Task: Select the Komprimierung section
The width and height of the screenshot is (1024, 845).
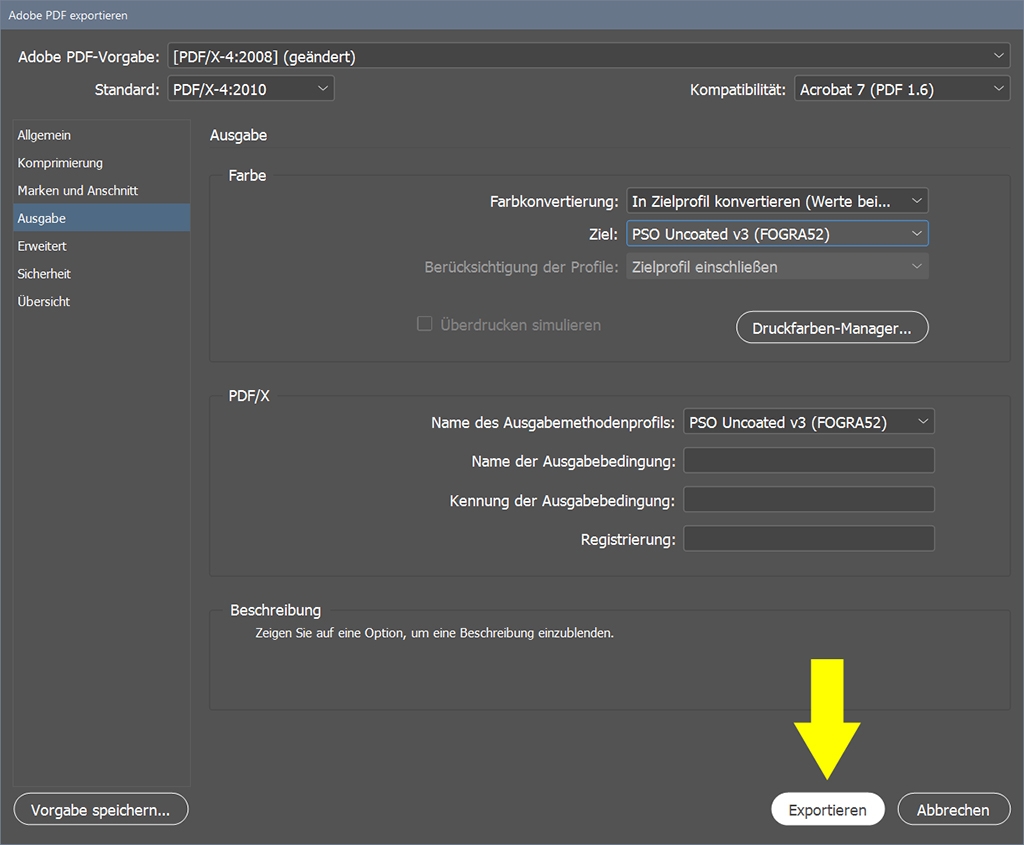Action: (60, 163)
